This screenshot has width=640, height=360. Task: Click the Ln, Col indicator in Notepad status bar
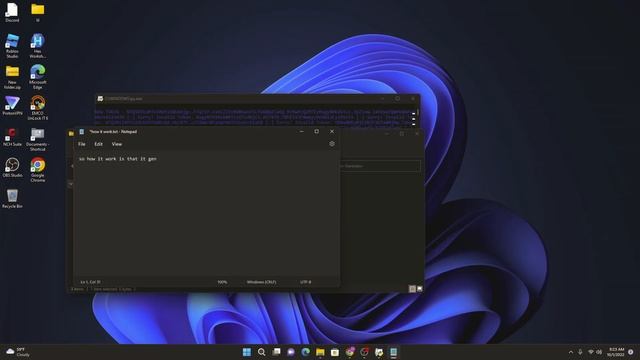click(90, 282)
